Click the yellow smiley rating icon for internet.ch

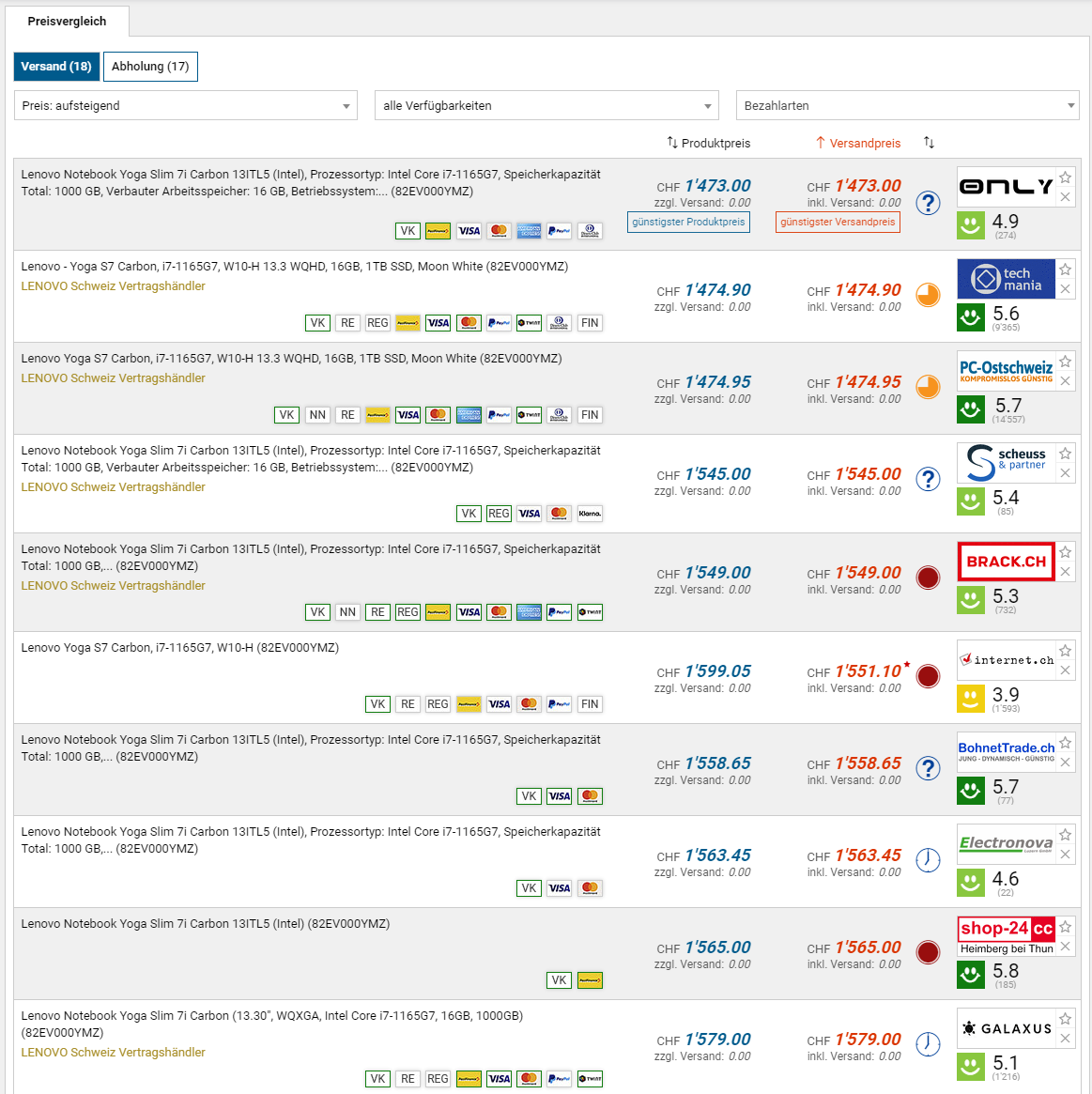tap(970, 698)
